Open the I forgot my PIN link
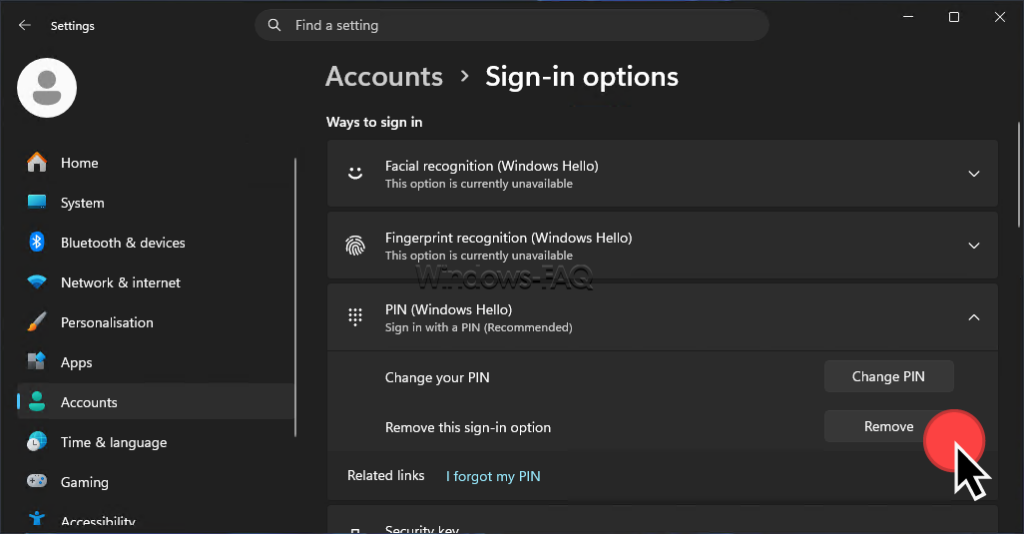1024x534 pixels. (493, 476)
